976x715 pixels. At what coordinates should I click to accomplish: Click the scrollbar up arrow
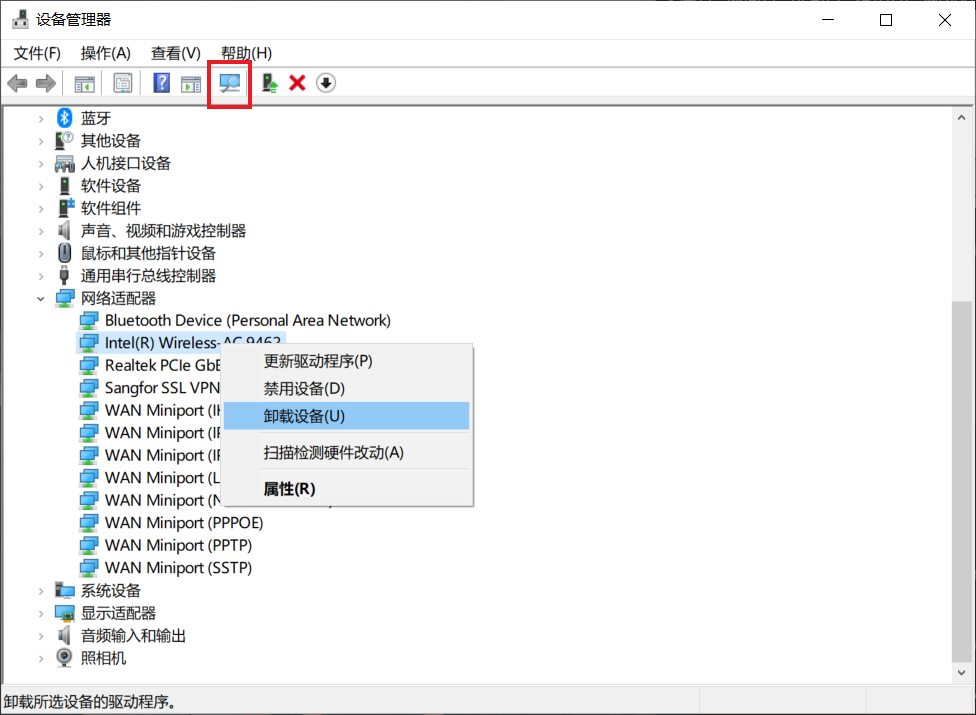click(962, 117)
